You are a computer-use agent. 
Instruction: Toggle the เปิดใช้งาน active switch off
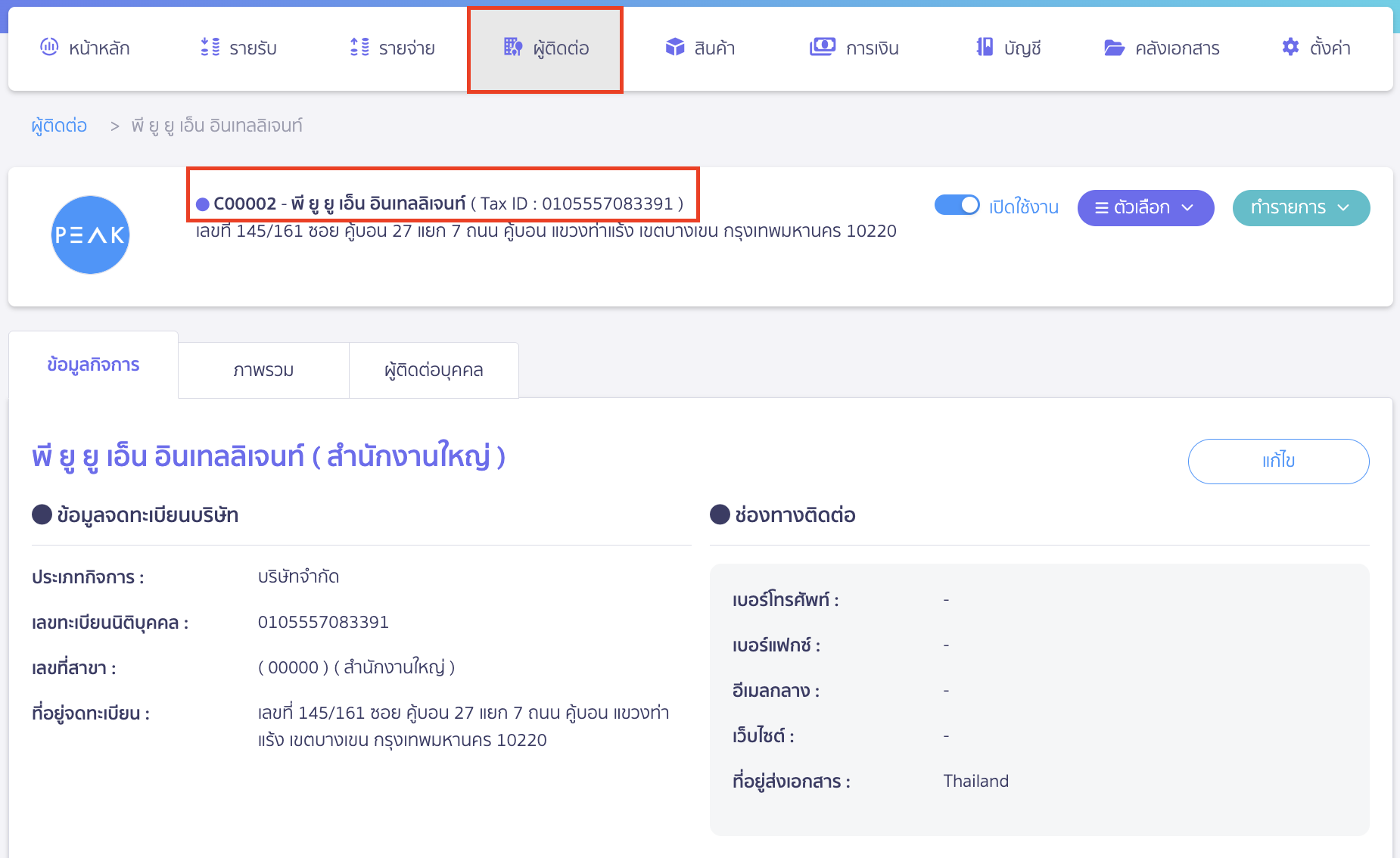coord(957,205)
